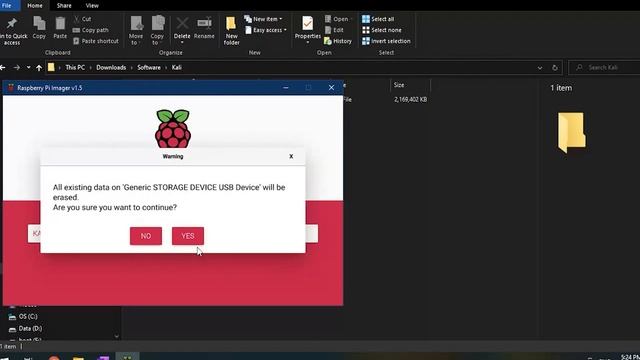Click the Edit command in ribbon

tap(334, 30)
